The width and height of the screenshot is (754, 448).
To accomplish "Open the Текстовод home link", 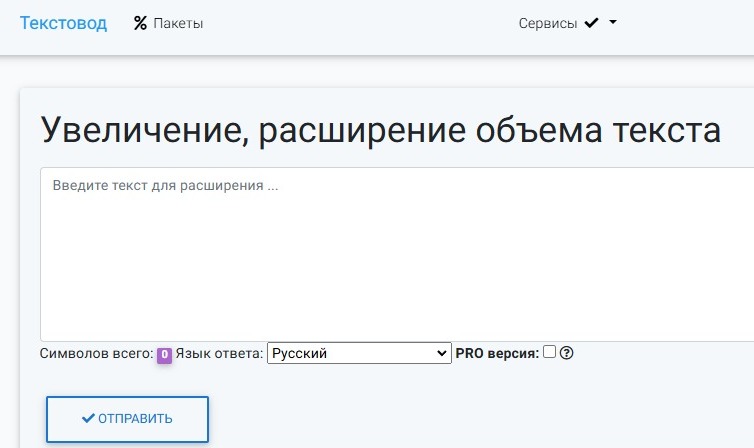I will (x=63, y=23).
